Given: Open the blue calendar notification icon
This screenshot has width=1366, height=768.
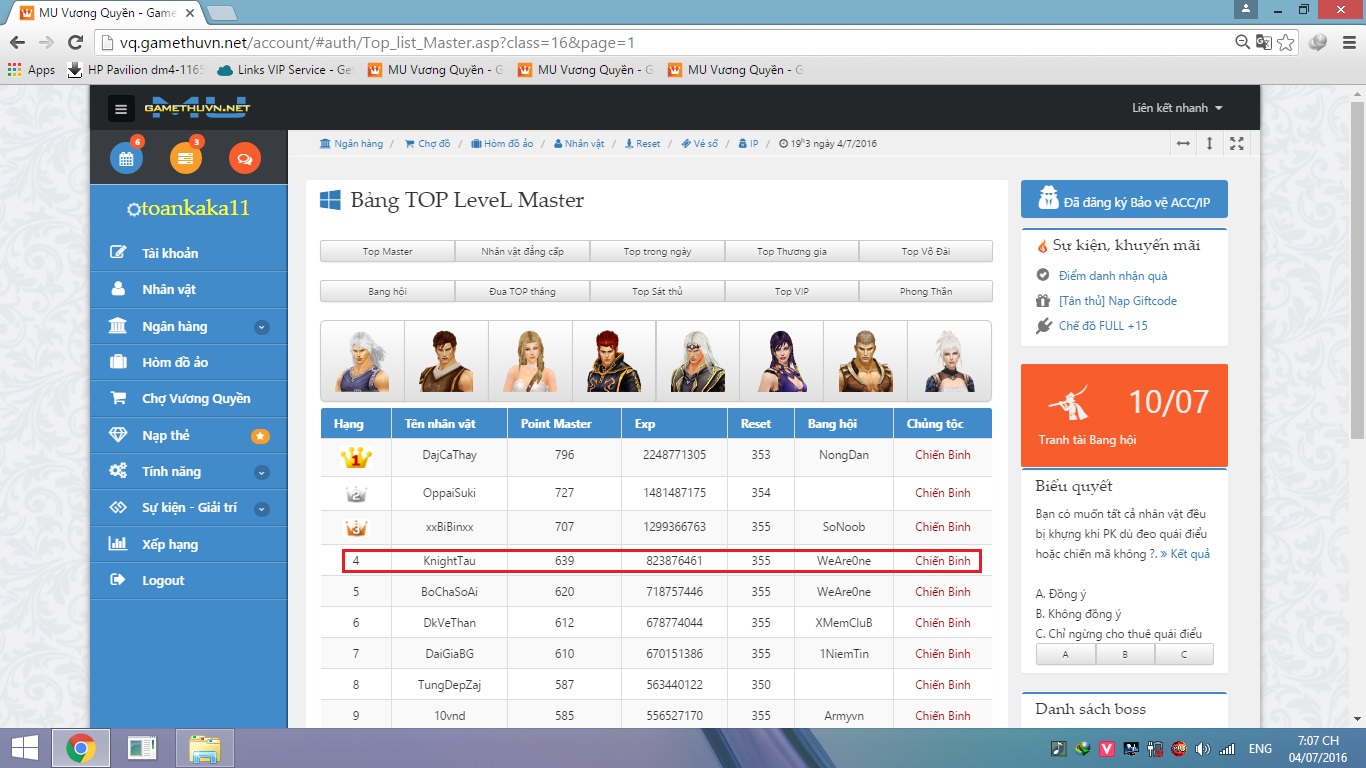Looking at the screenshot, I should pyautogui.click(x=126, y=158).
